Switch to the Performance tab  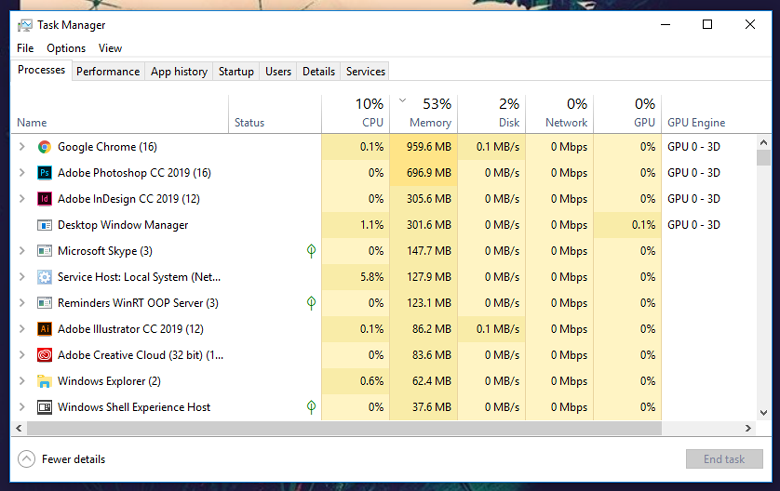[x=108, y=72]
